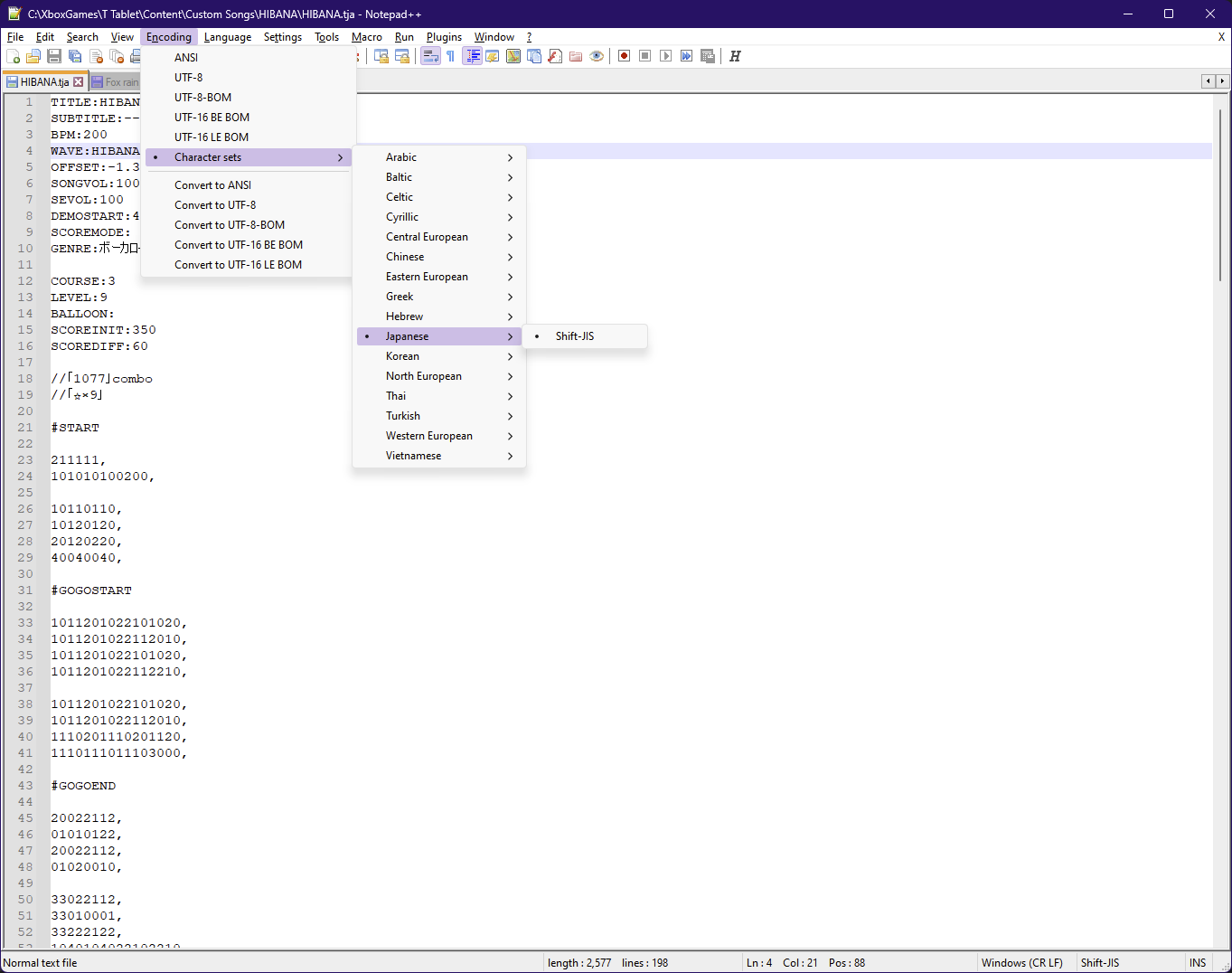Open the Plugins menu

click(x=444, y=37)
